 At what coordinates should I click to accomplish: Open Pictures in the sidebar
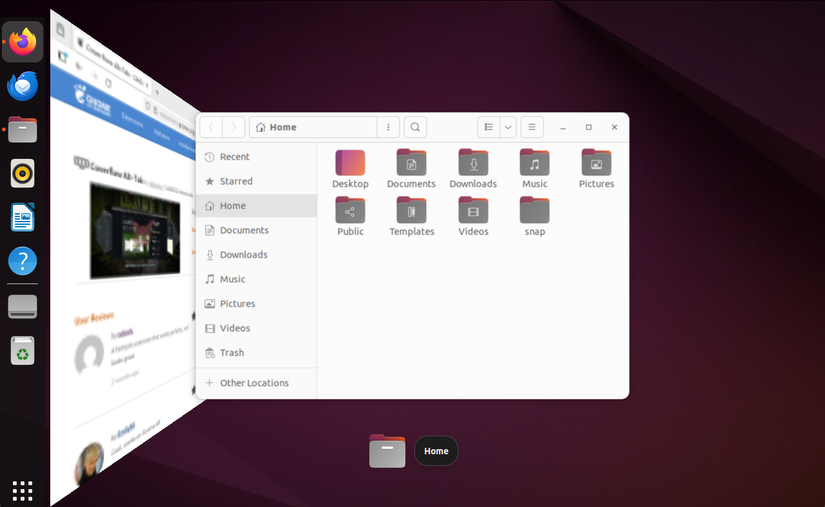click(x=257, y=303)
